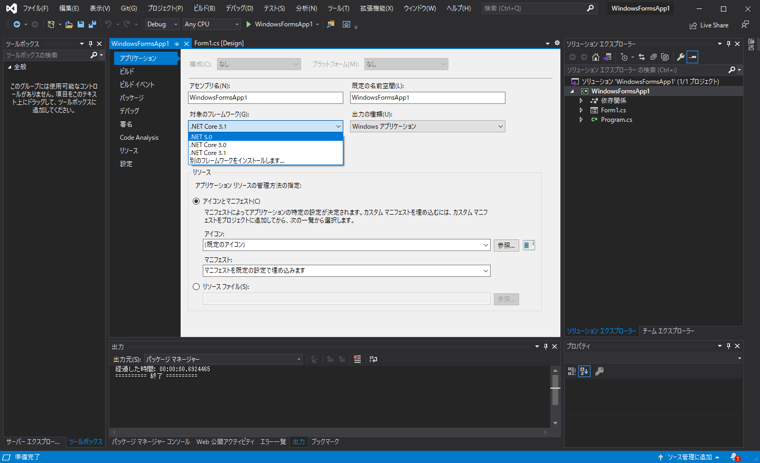Pin the Toolbox panel
Viewport: 760px width, 463px height.
coord(91,44)
